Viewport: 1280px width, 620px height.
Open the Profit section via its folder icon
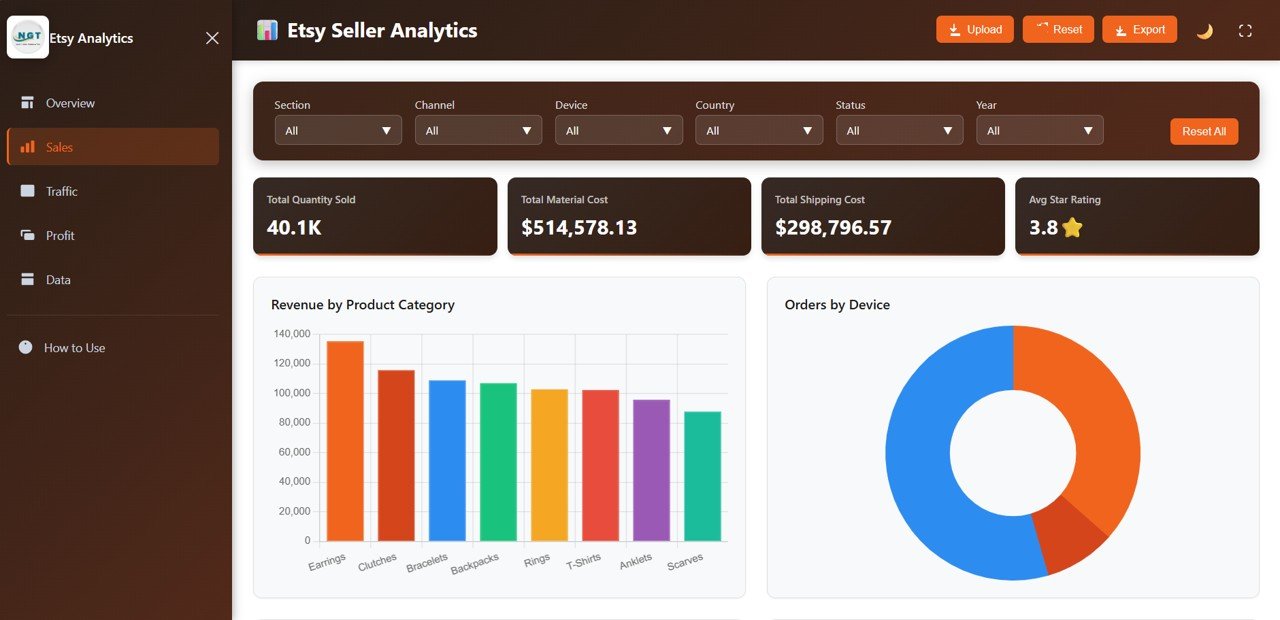[25, 235]
